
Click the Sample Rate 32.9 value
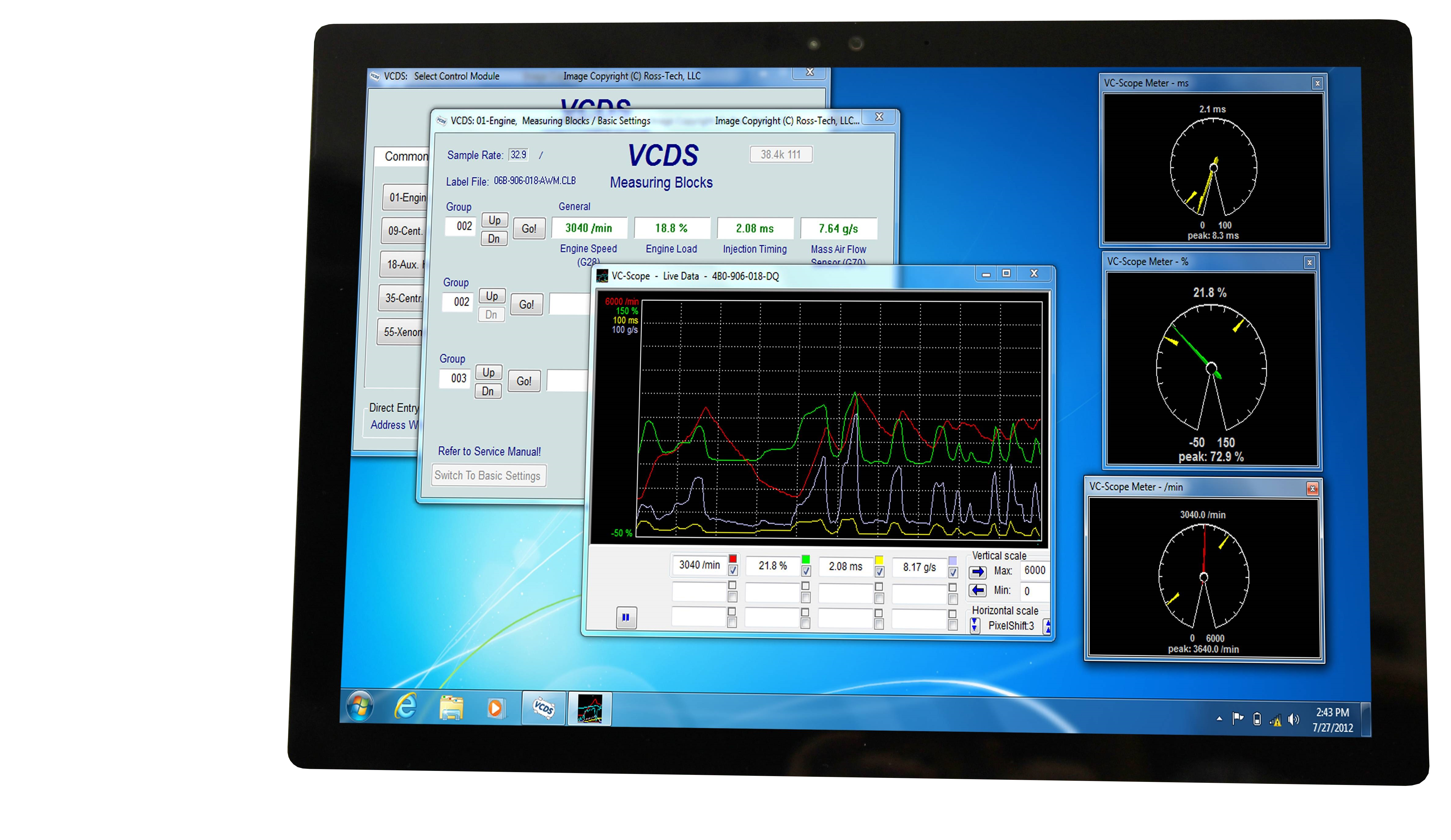tap(518, 154)
